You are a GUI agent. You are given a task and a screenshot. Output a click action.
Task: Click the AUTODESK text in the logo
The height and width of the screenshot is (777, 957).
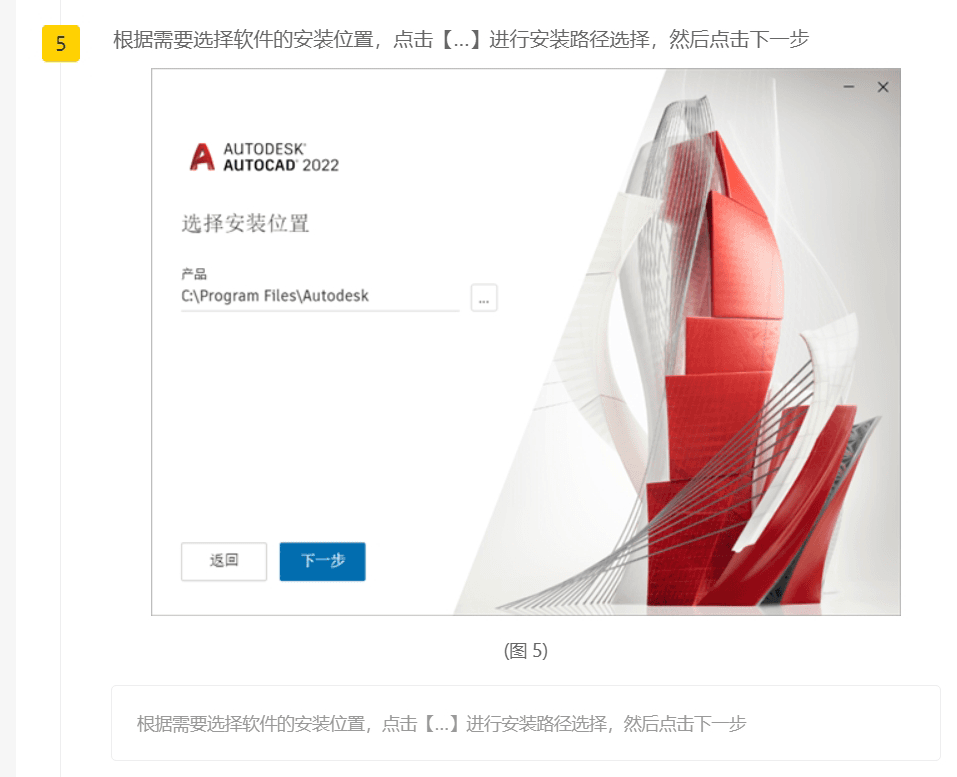(x=264, y=149)
